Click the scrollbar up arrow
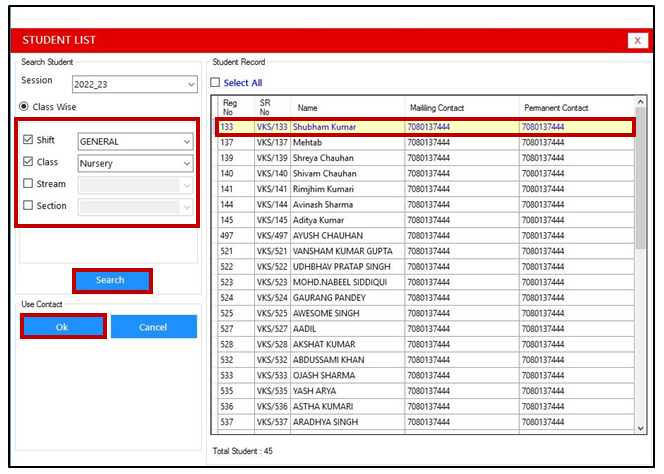This screenshot has width=664, height=474. pos(640,102)
